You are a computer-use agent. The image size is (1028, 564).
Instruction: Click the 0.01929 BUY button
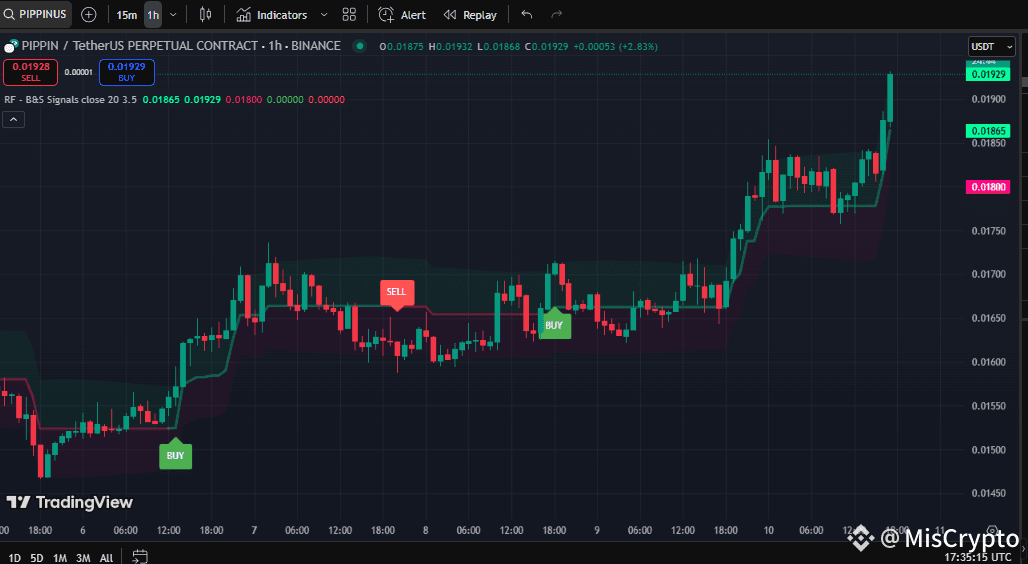coord(127,72)
